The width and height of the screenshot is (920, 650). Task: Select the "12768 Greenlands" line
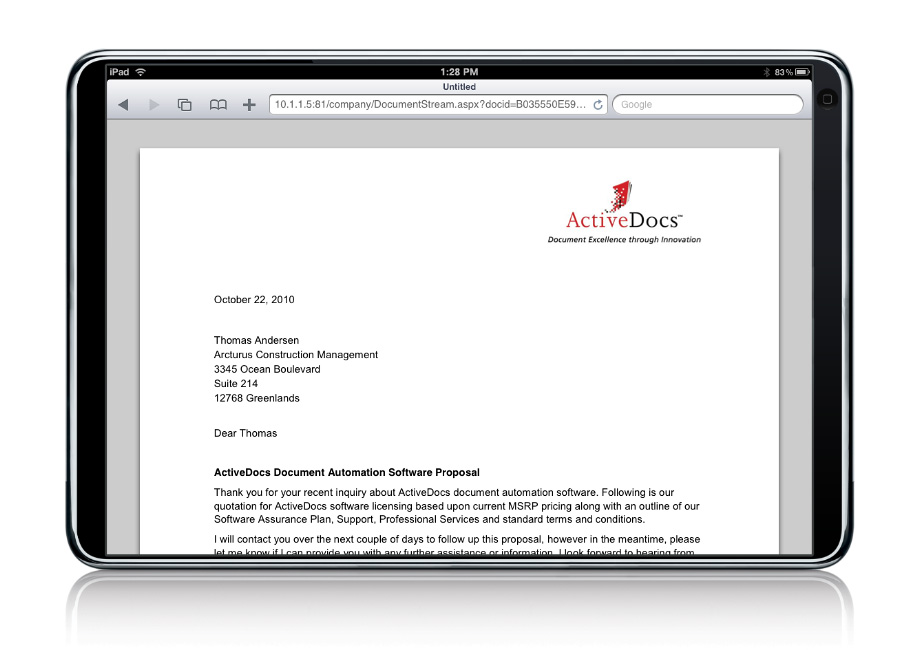256,398
